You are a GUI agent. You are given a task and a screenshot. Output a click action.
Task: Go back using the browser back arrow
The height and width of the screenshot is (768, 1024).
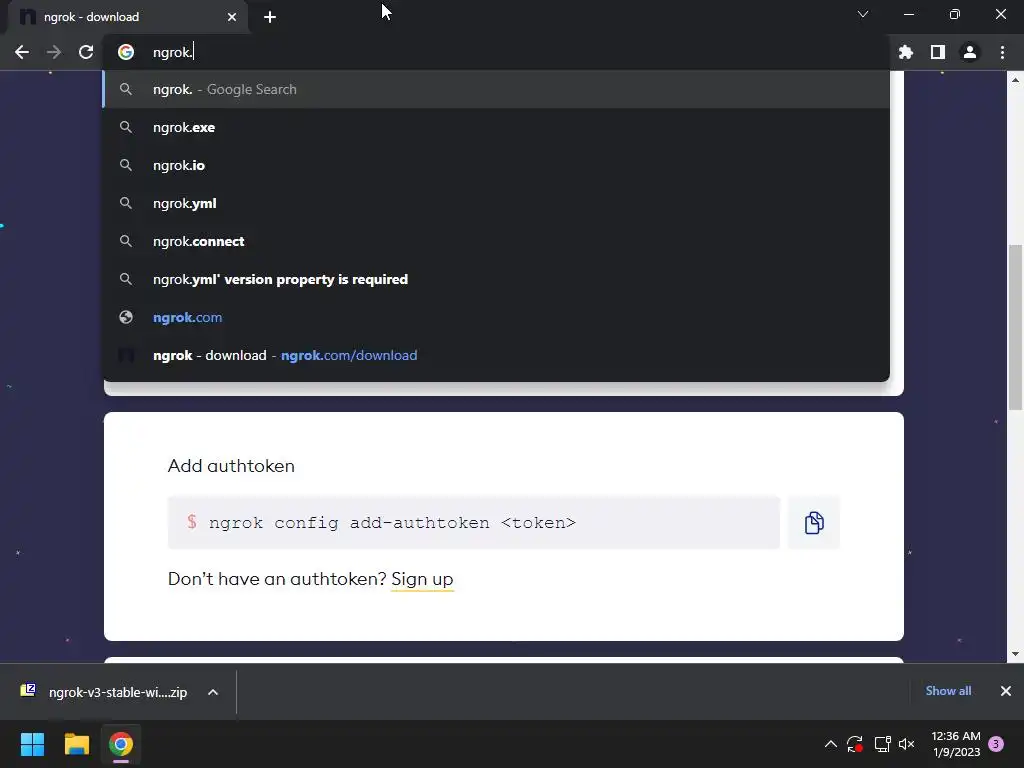coord(22,52)
